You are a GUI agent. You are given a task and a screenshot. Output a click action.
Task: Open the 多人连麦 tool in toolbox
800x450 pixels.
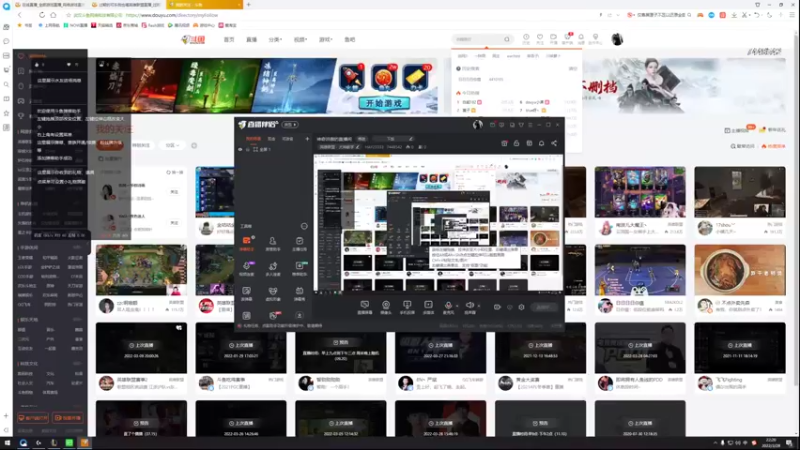tap(272, 268)
